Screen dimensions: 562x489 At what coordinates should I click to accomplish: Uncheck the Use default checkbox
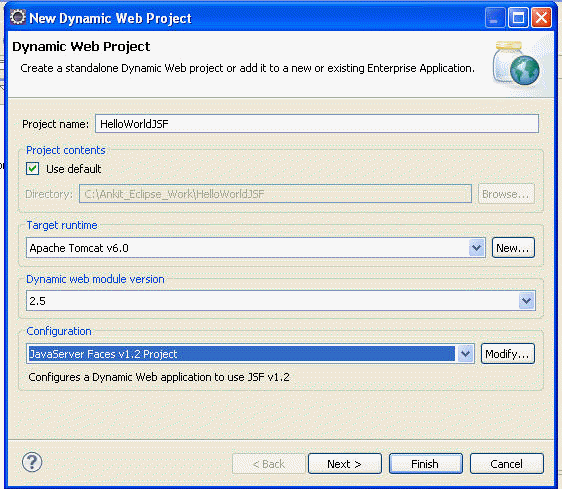(x=33, y=168)
